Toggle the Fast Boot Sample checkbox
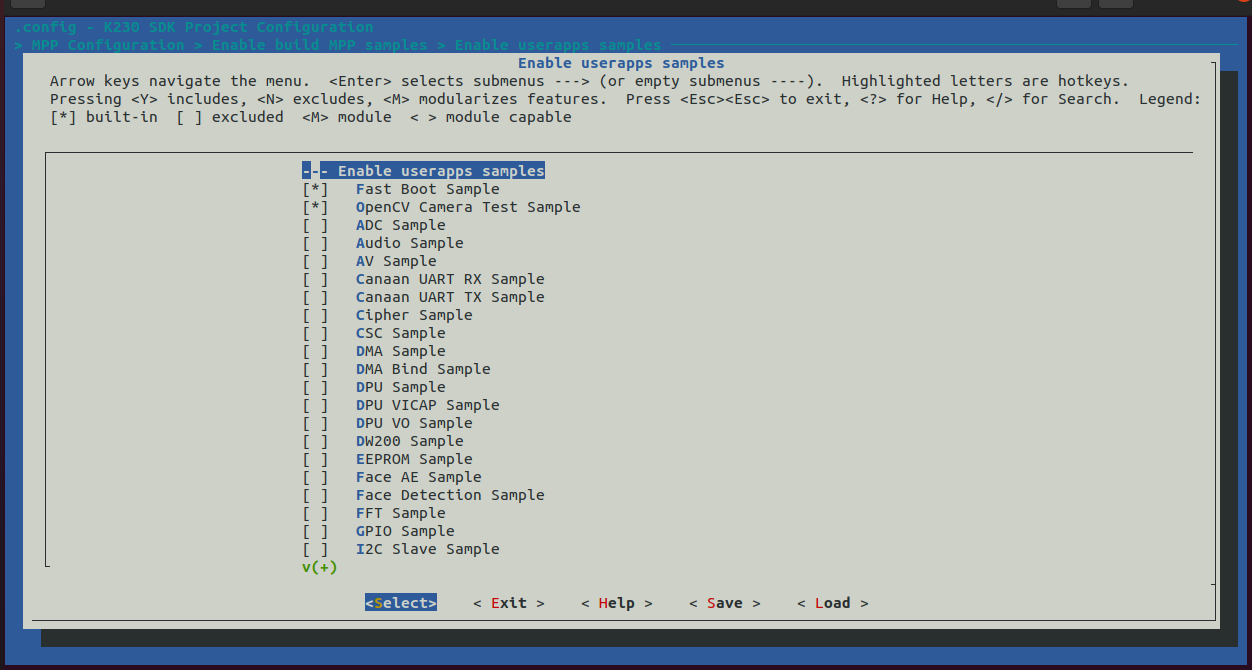The height and width of the screenshot is (670, 1252). click(x=316, y=189)
